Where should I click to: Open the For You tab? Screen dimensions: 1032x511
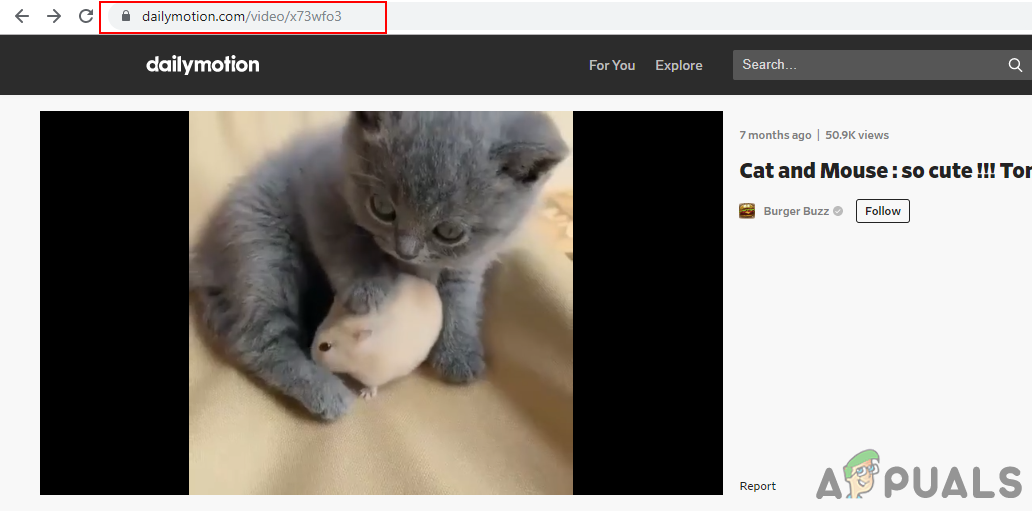pyautogui.click(x=612, y=65)
